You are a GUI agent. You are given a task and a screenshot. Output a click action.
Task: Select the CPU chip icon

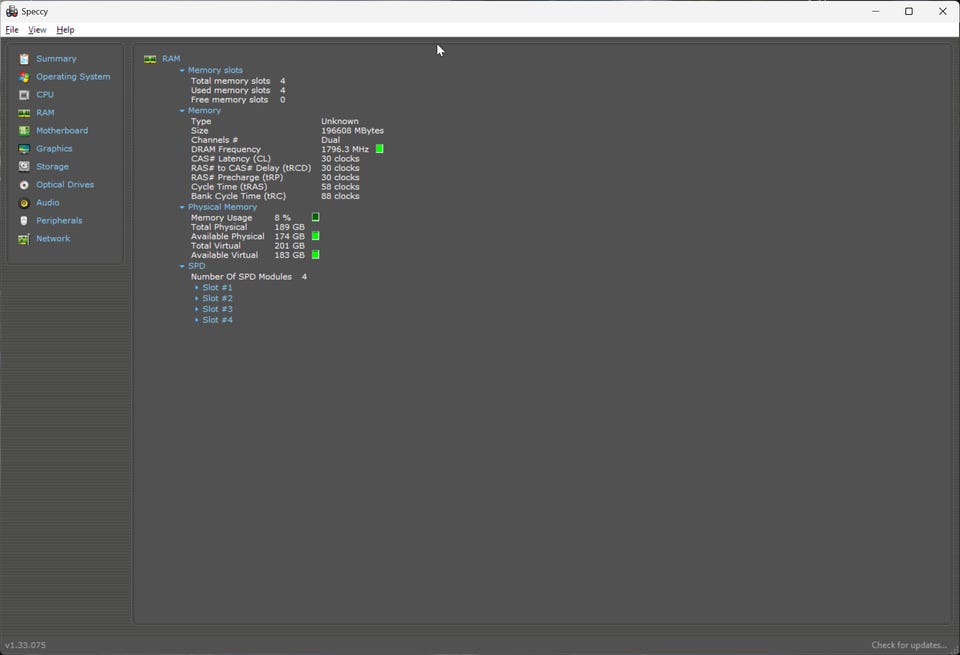click(24, 95)
